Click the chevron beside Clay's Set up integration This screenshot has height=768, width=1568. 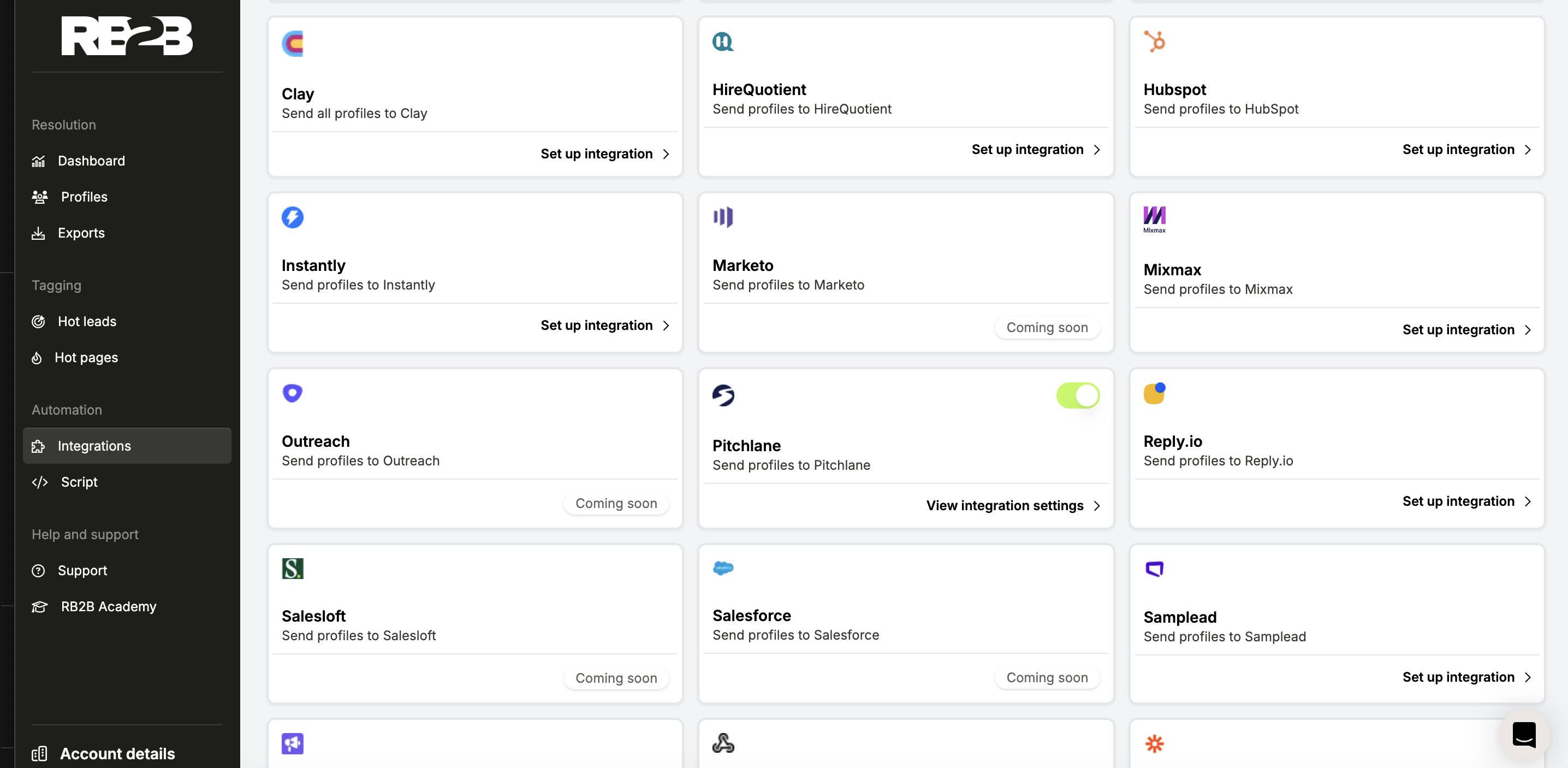tap(666, 154)
